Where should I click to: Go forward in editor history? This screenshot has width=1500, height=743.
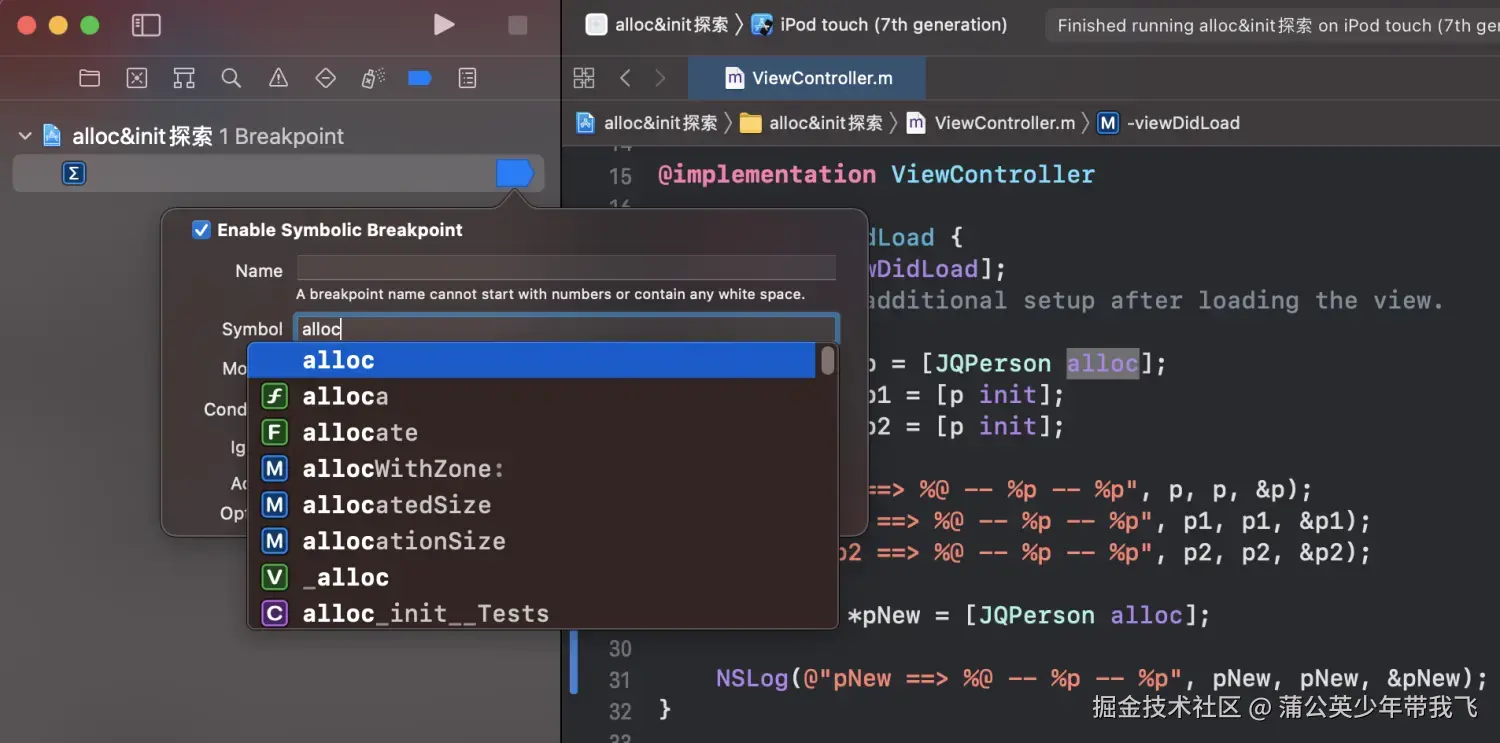[x=660, y=78]
